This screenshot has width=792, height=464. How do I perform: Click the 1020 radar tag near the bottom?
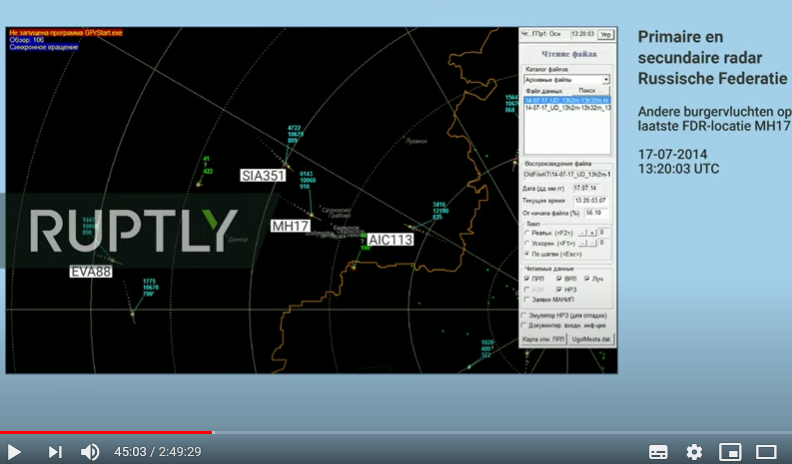pos(486,349)
